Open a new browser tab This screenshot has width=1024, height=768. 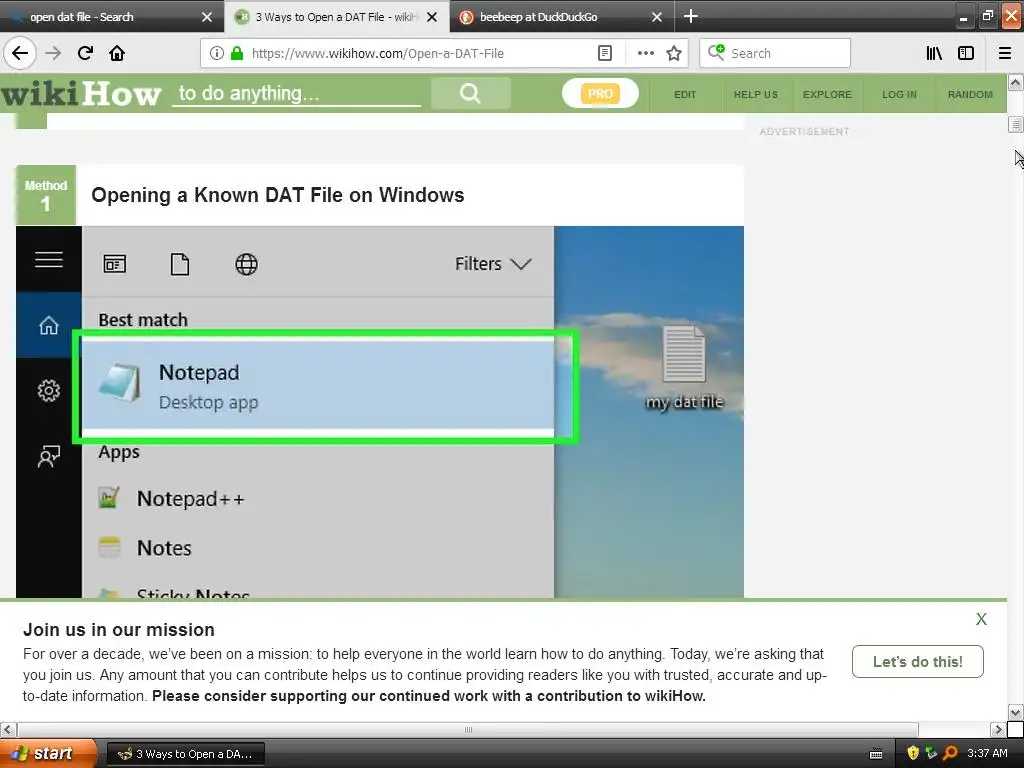(691, 16)
